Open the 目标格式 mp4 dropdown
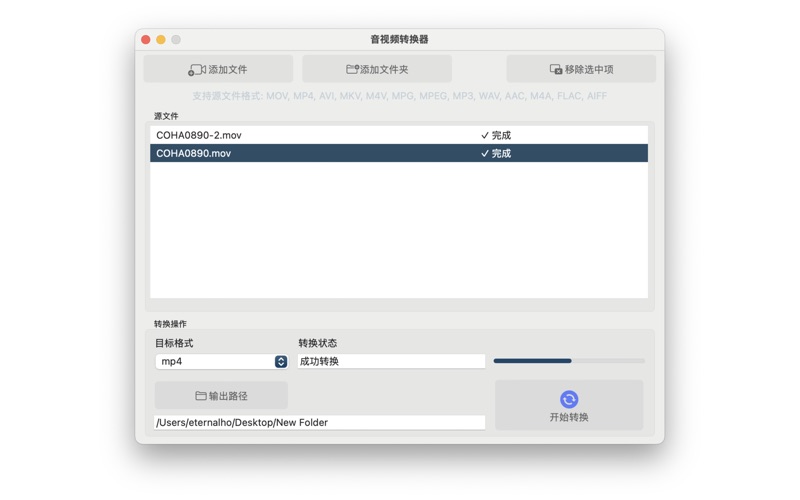 (221, 362)
